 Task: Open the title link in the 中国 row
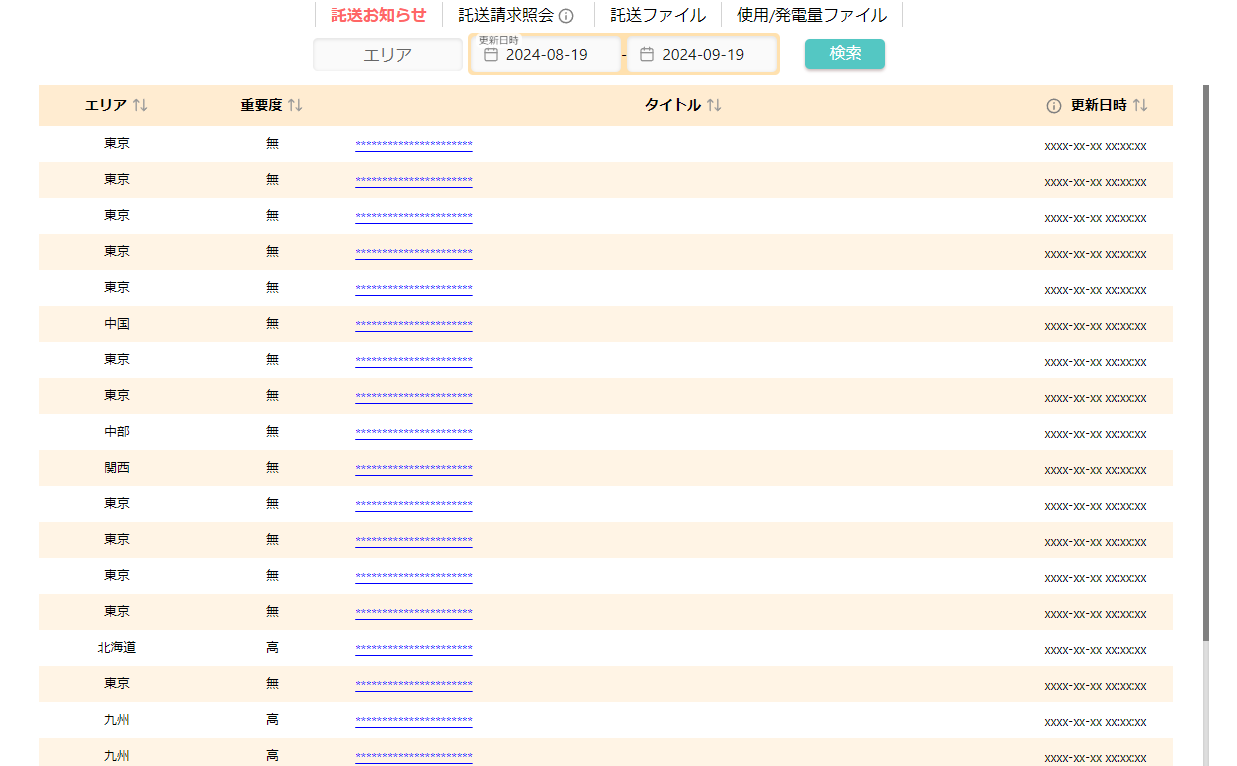(x=413, y=325)
